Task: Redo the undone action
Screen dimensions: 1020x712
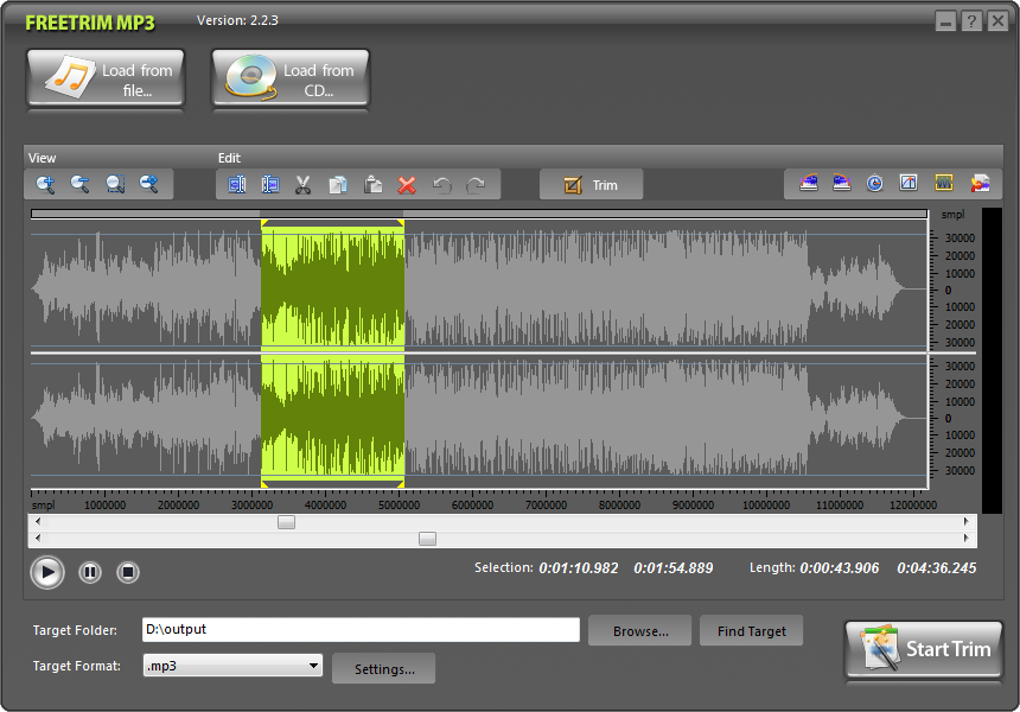Action: click(476, 184)
